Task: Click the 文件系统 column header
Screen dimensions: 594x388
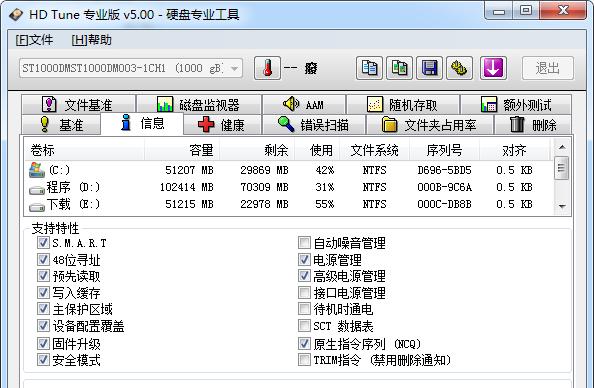Action: pyautogui.click(x=375, y=150)
